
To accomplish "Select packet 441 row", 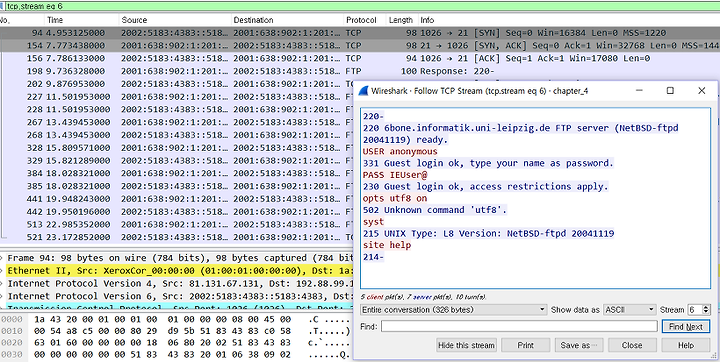I will (x=176, y=199).
